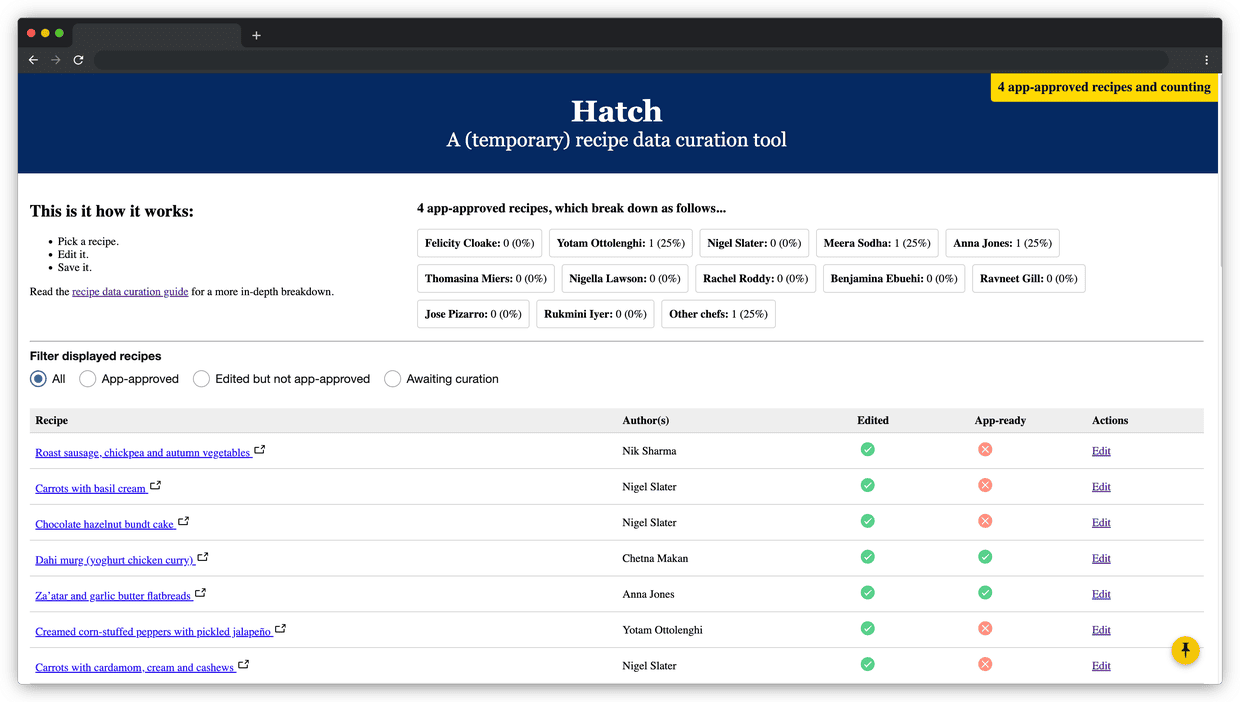Open the recipe data curation guide link

[x=130, y=292]
